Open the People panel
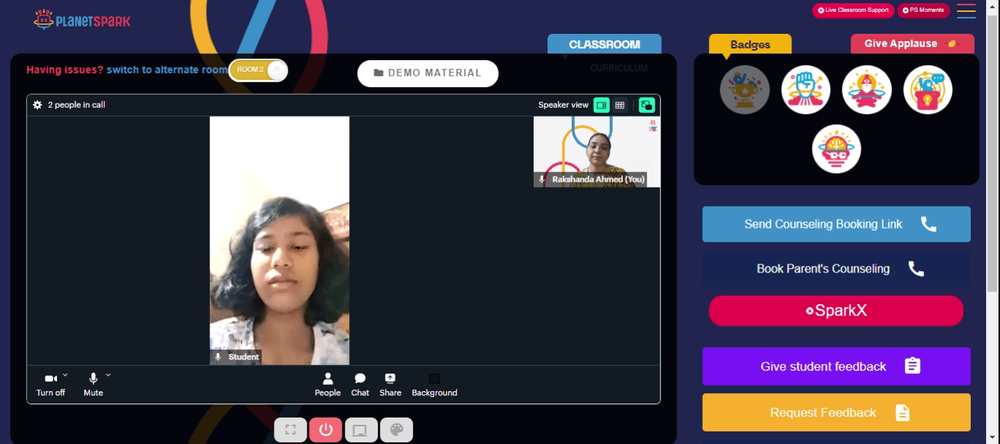The height and width of the screenshot is (444, 1000). click(x=327, y=385)
